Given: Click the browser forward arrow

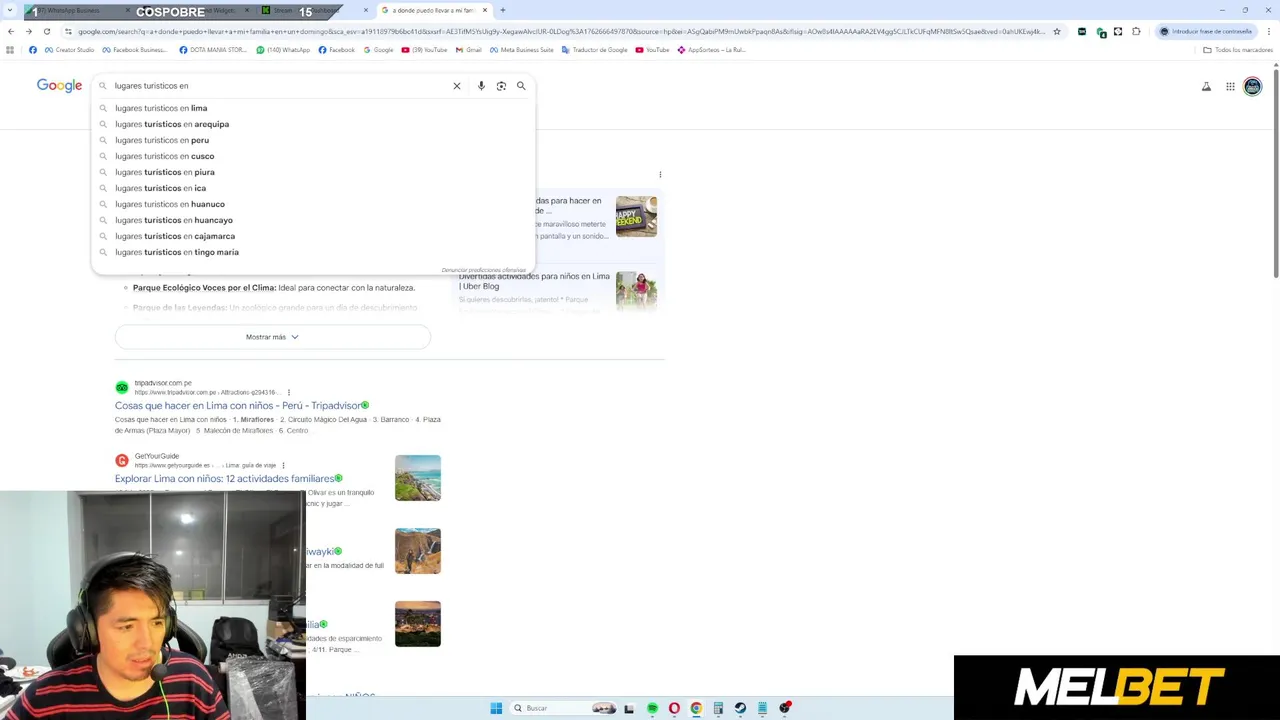Looking at the screenshot, I should click(30, 32).
